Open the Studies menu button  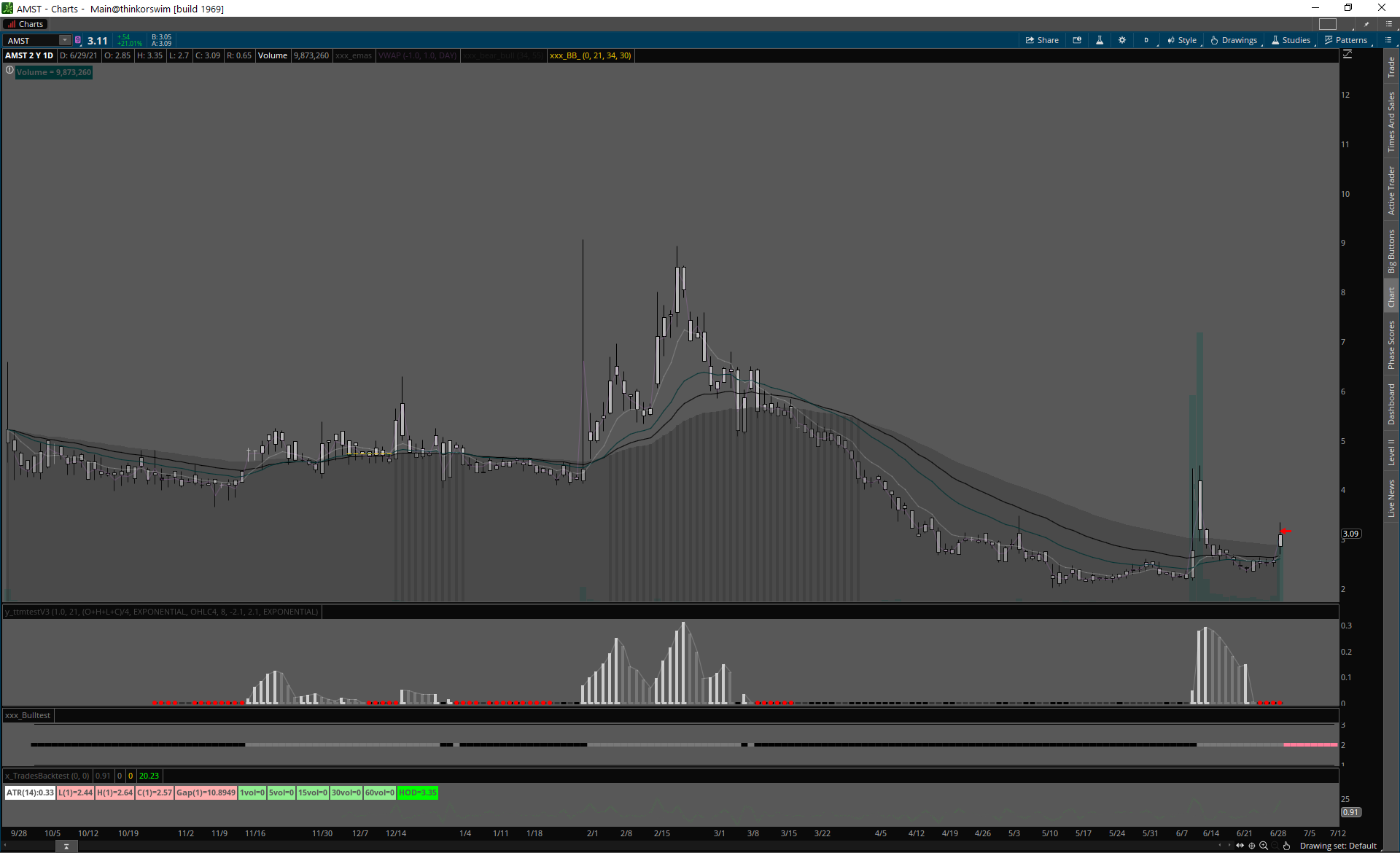click(x=1291, y=40)
